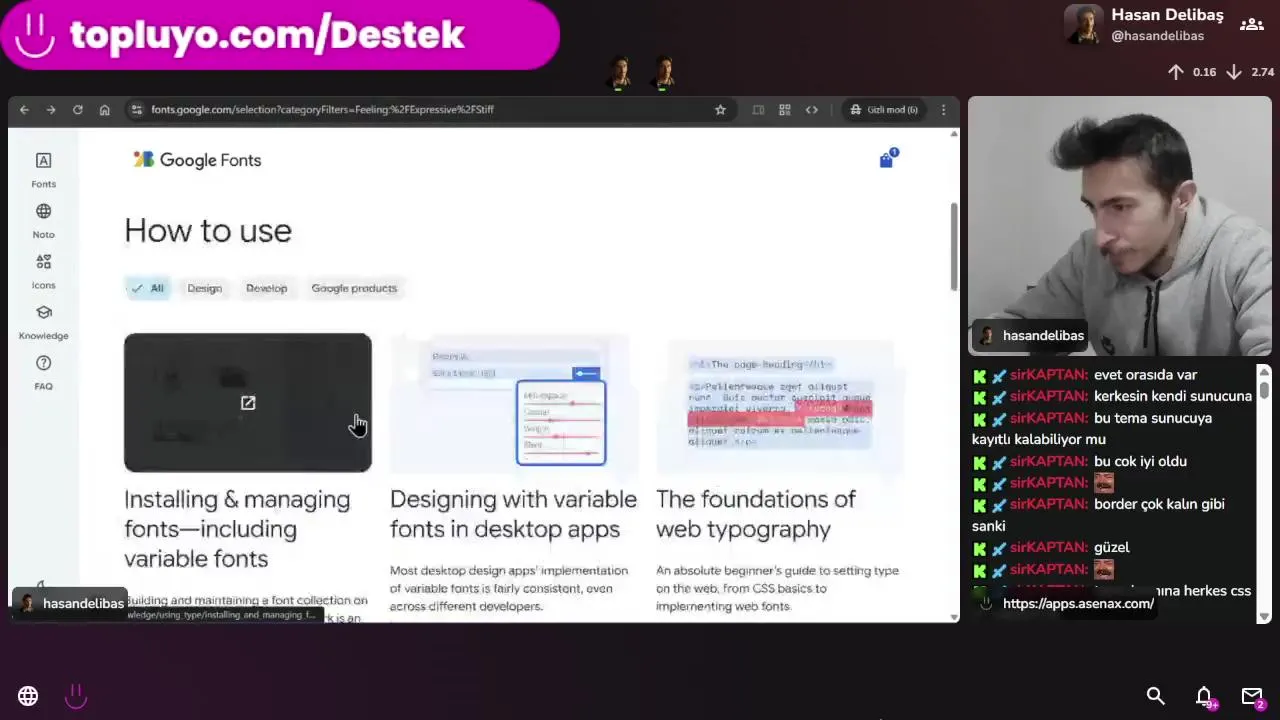This screenshot has width=1280, height=720.
Task: Open Knowledge in the sidebar
Action: point(43,322)
